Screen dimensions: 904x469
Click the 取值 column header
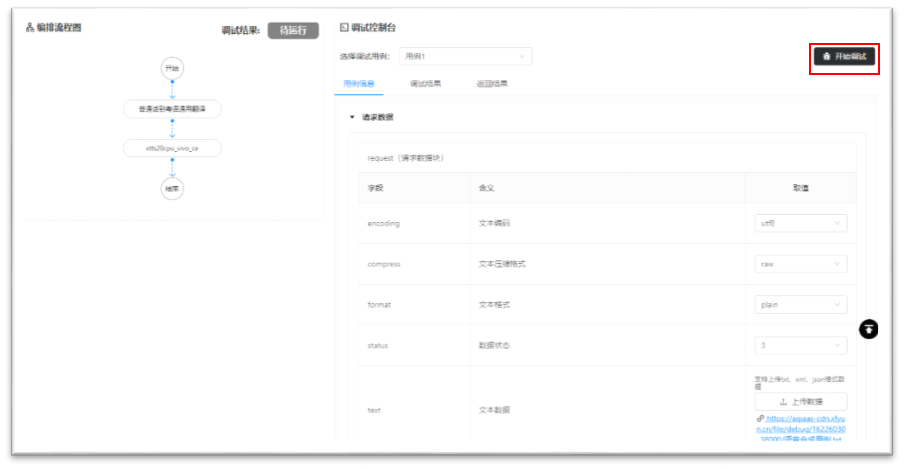[x=800, y=188]
